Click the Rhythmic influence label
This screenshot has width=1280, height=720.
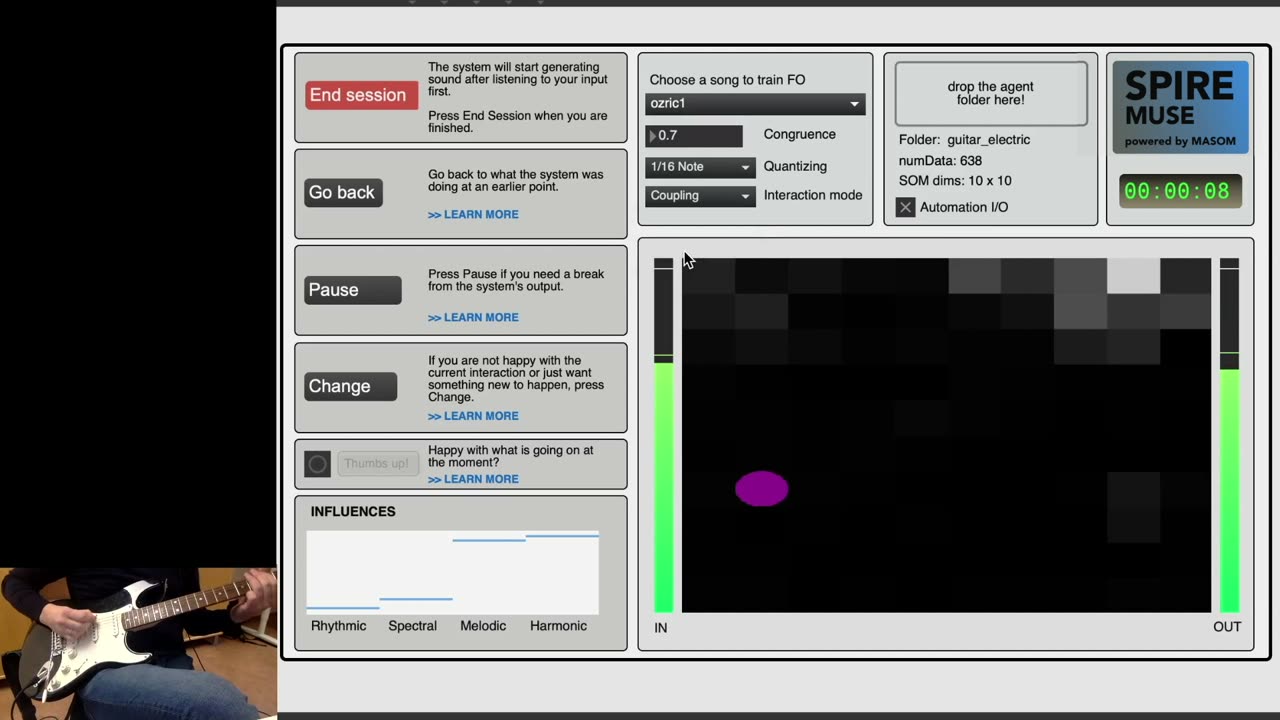tap(339, 626)
